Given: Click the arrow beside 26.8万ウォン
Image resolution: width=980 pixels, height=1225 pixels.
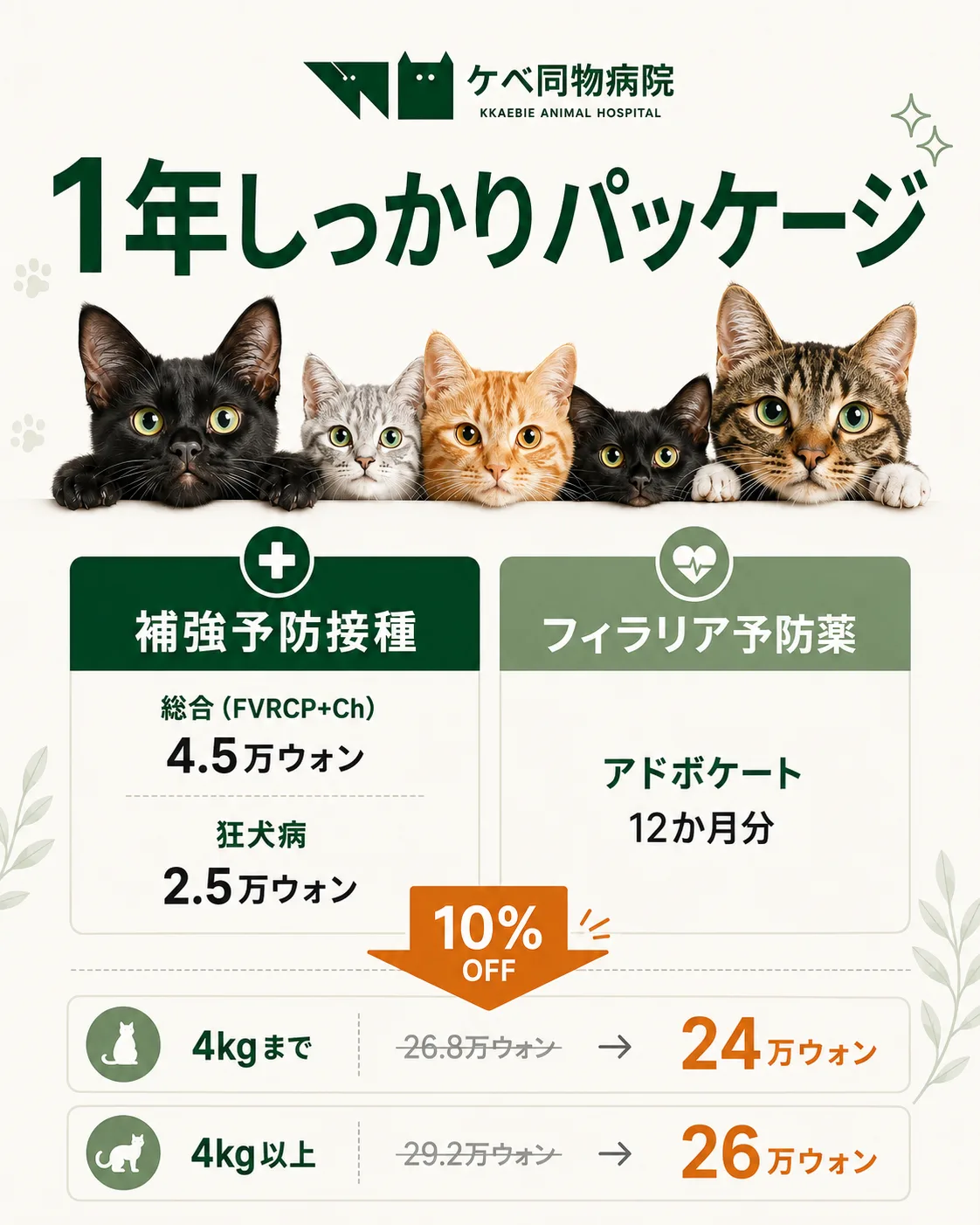Looking at the screenshot, I should point(616,1046).
